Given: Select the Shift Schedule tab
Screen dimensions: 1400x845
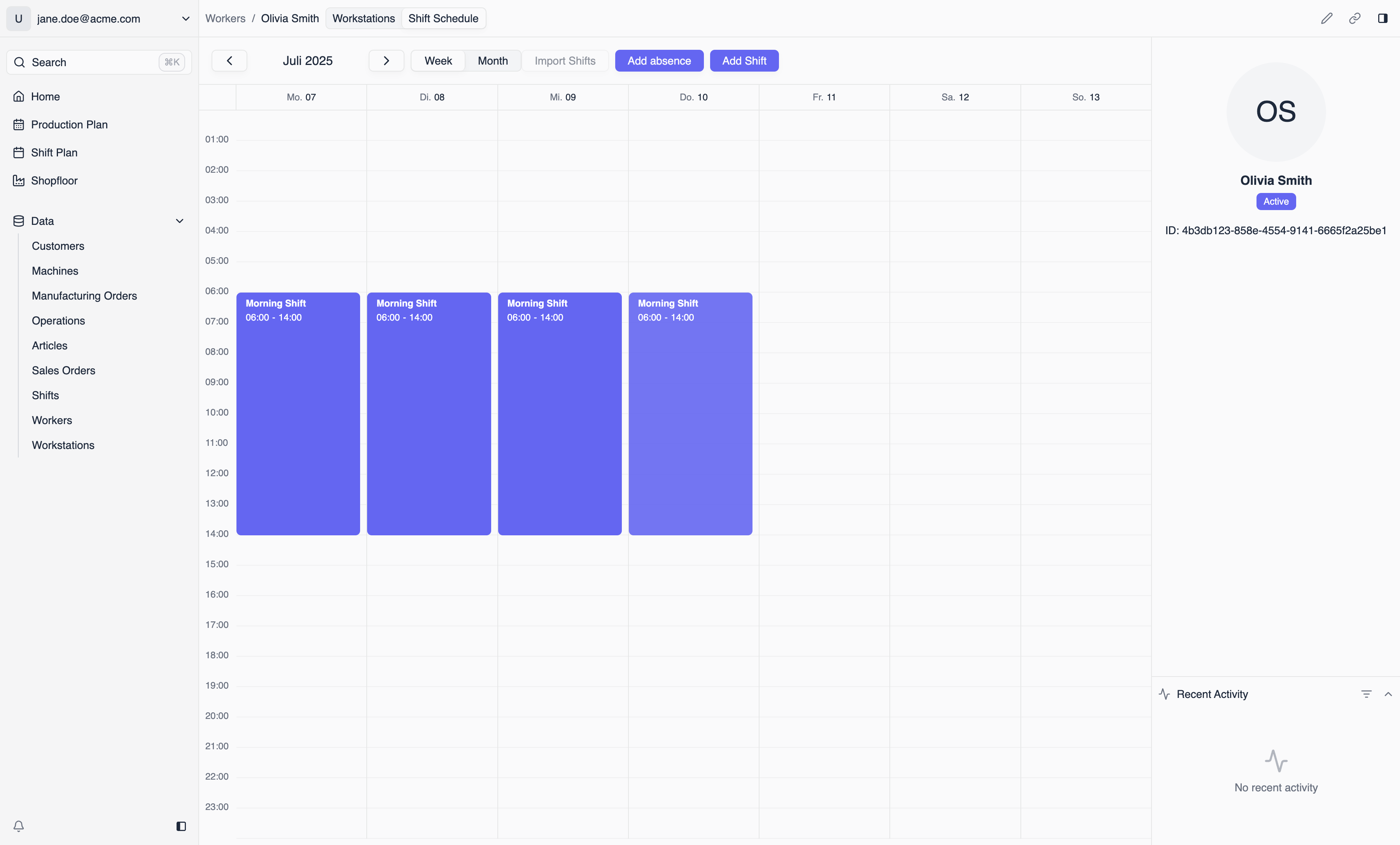Looking at the screenshot, I should 443,18.
